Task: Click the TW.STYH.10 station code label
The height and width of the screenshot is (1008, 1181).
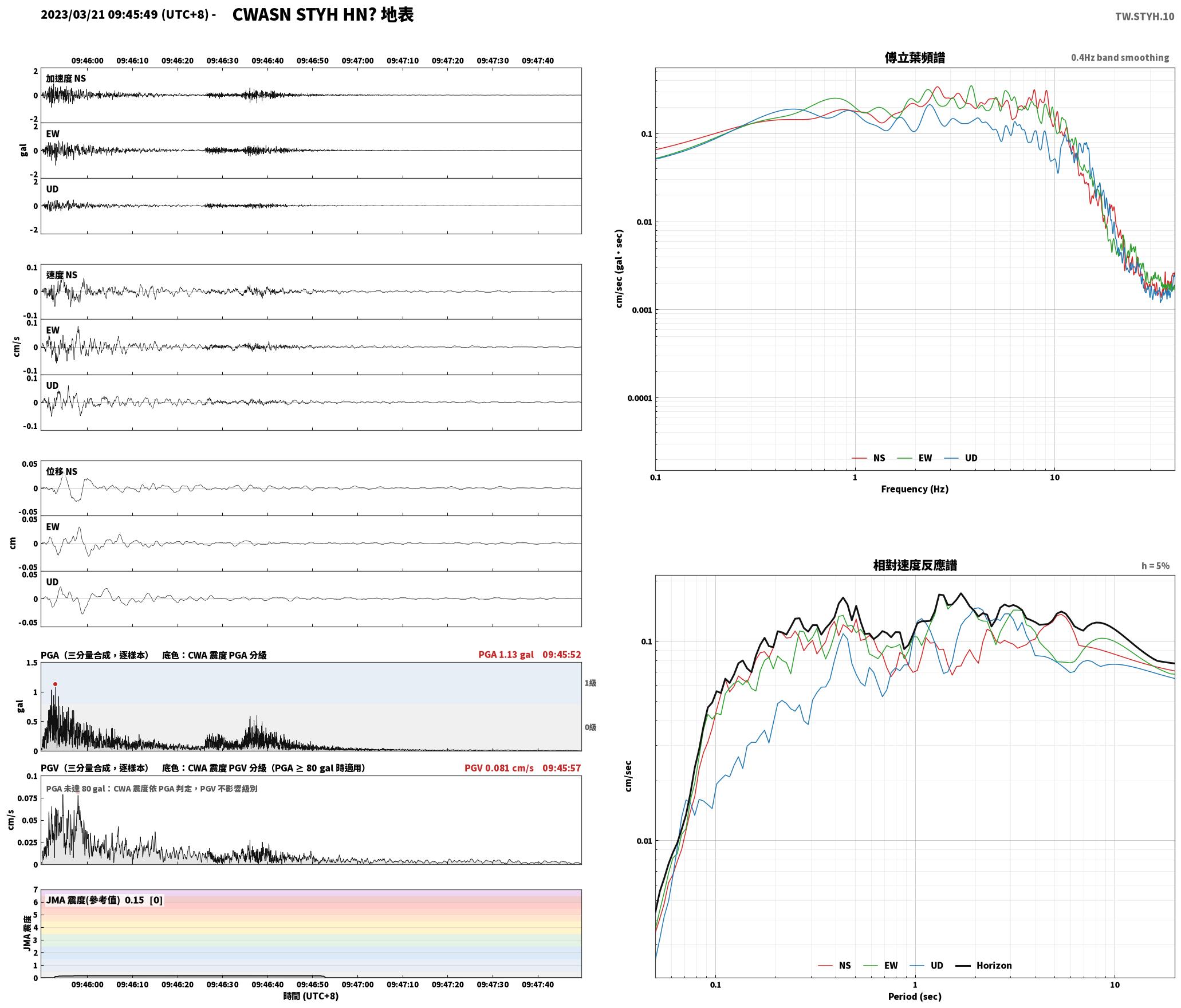Action: point(1144,17)
